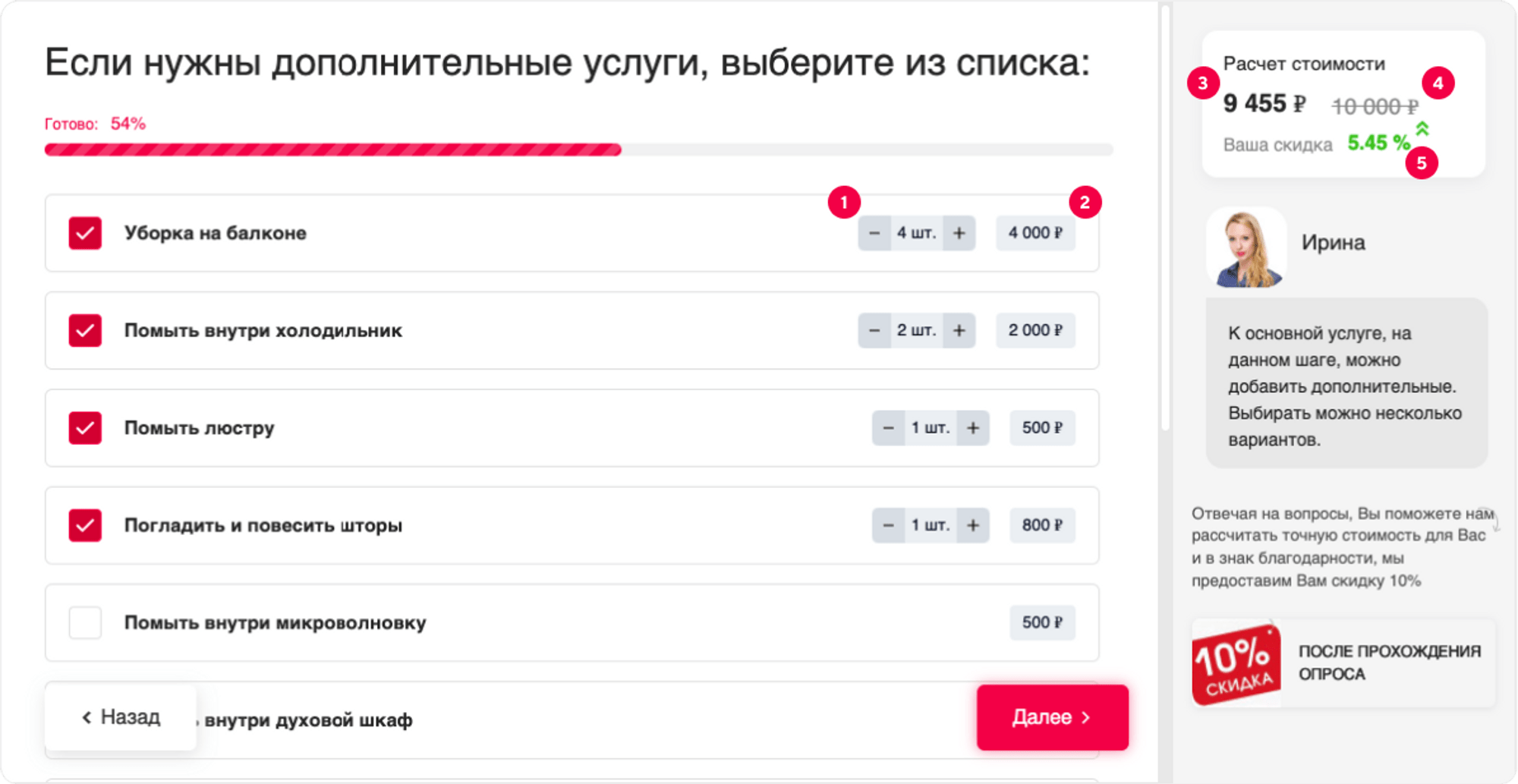Reduce Помыть люстру quantity with minus
Image resolution: width=1518 pixels, height=784 pixels.
[888, 428]
